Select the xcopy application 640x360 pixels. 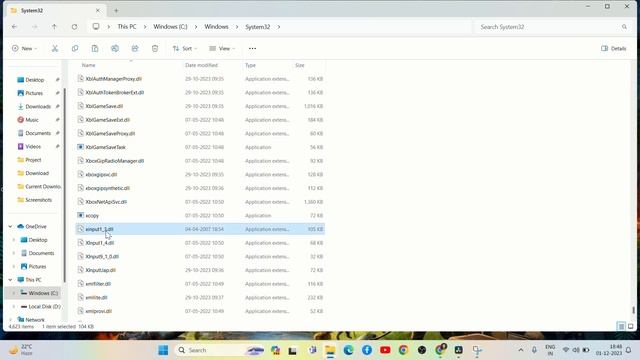click(200, 216)
